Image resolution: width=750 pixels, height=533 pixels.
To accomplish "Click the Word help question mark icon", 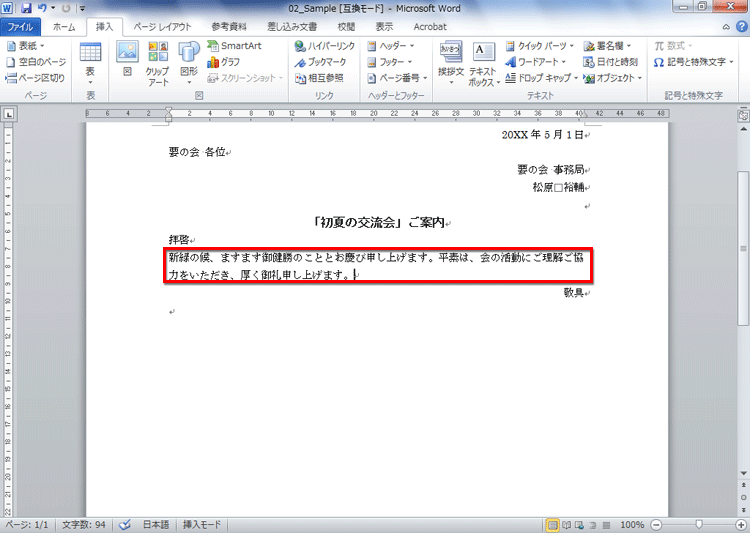I will (740, 27).
